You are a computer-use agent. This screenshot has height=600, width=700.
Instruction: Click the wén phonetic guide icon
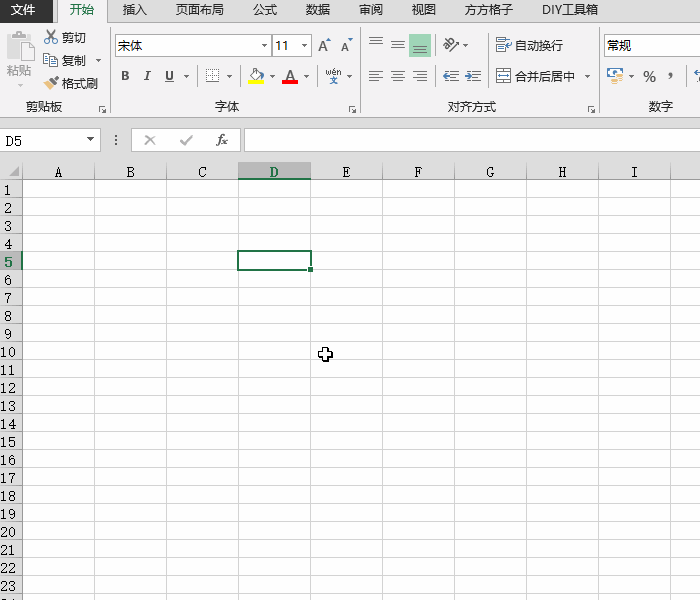click(333, 76)
